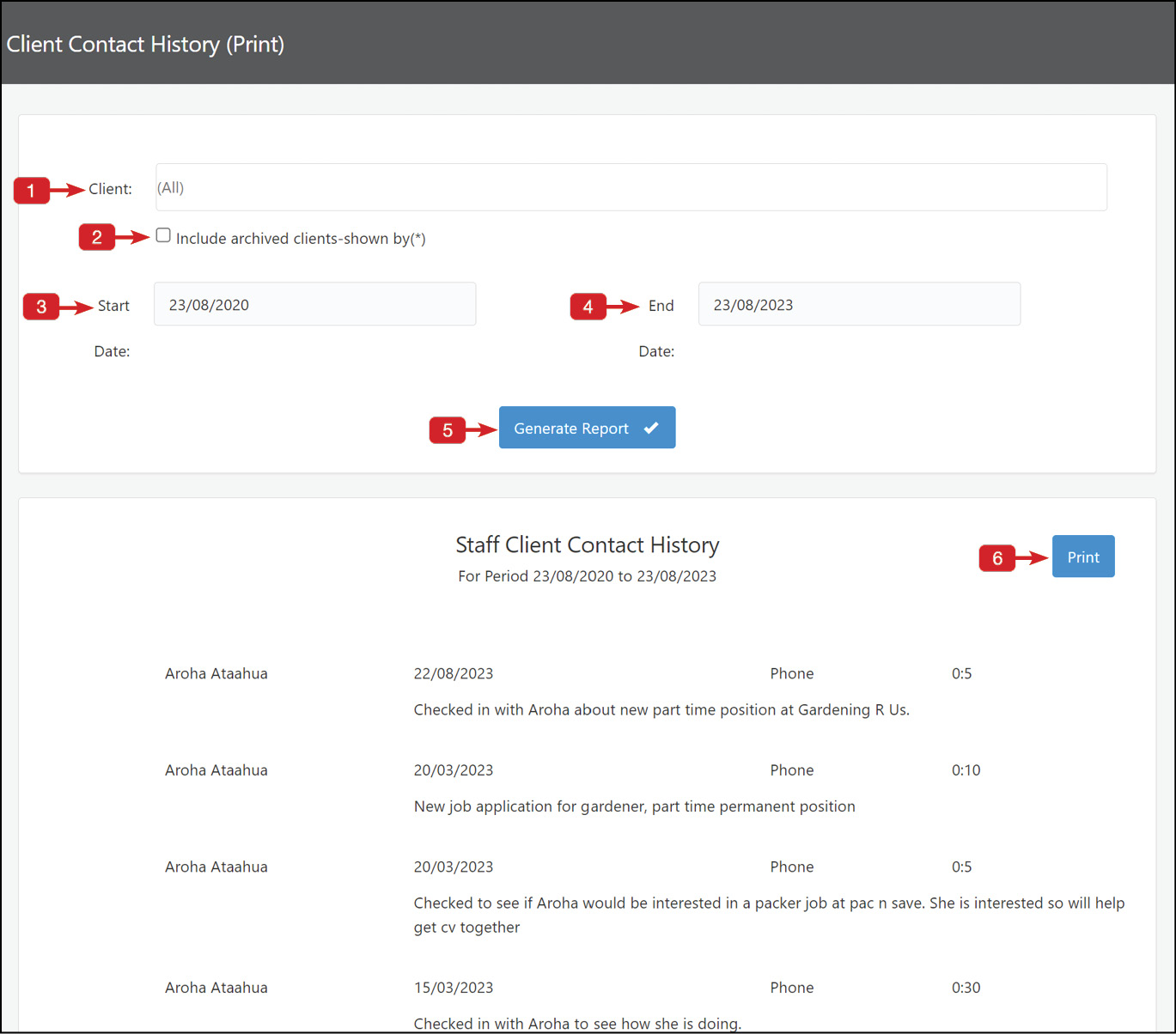This screenshot has width=1176, height=1034.
Task: Click Aroha Ataahua in the 15/03/2023 row
Action: [216, 988]
